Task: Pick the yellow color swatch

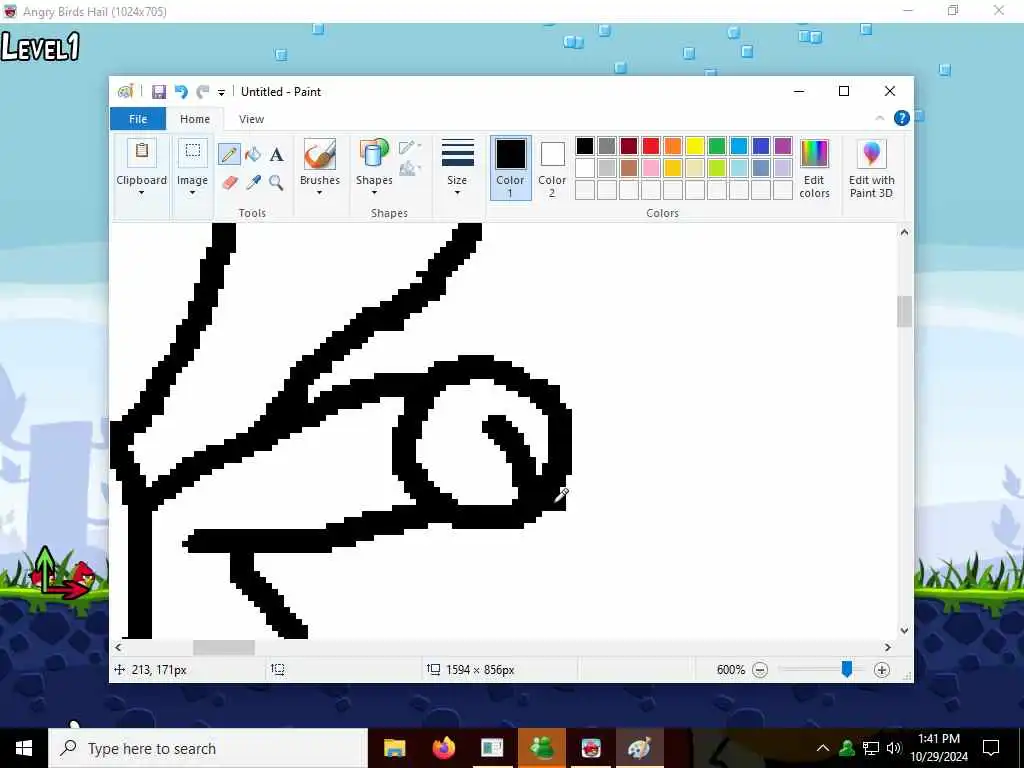Action: tap(695, 146)
